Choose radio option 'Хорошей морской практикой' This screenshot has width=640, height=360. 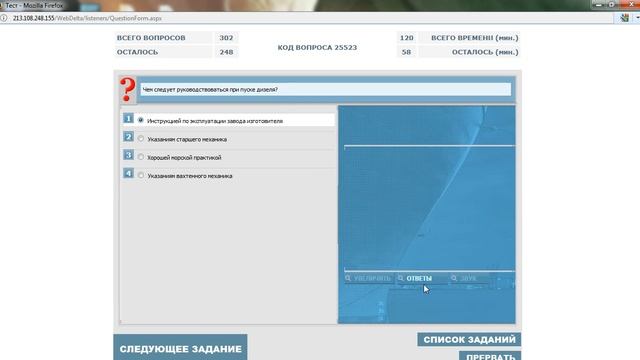tap(141, 157)
